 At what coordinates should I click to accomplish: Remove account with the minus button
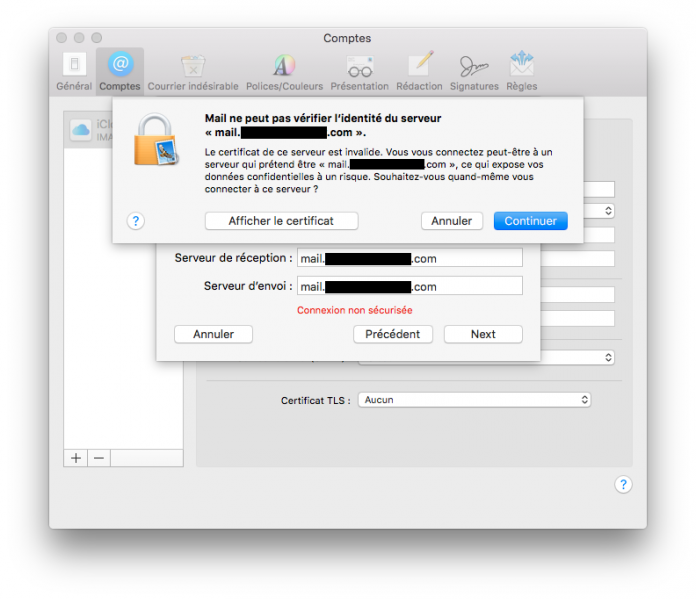pos(99,458)
